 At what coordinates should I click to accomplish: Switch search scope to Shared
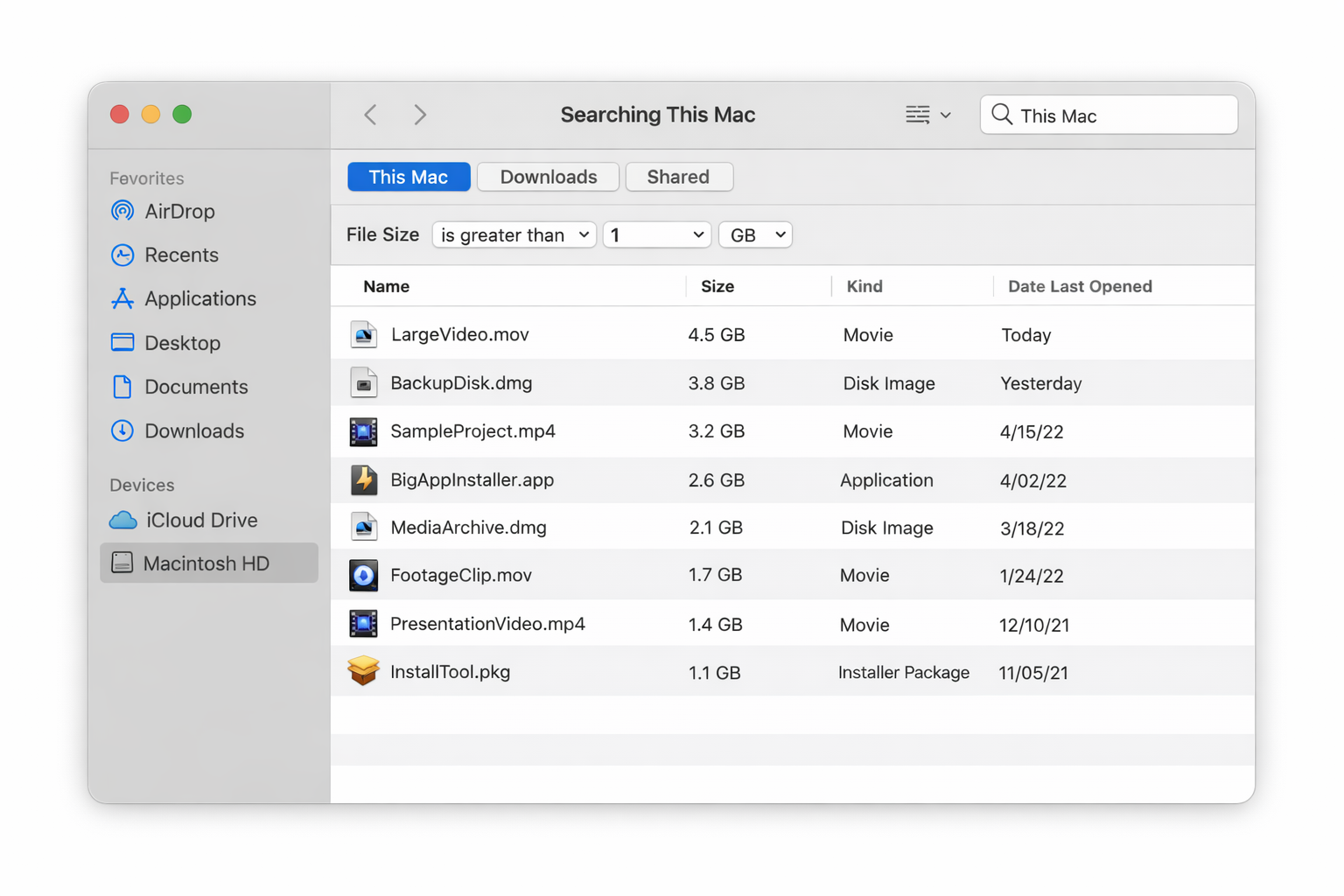pos(679,177)
